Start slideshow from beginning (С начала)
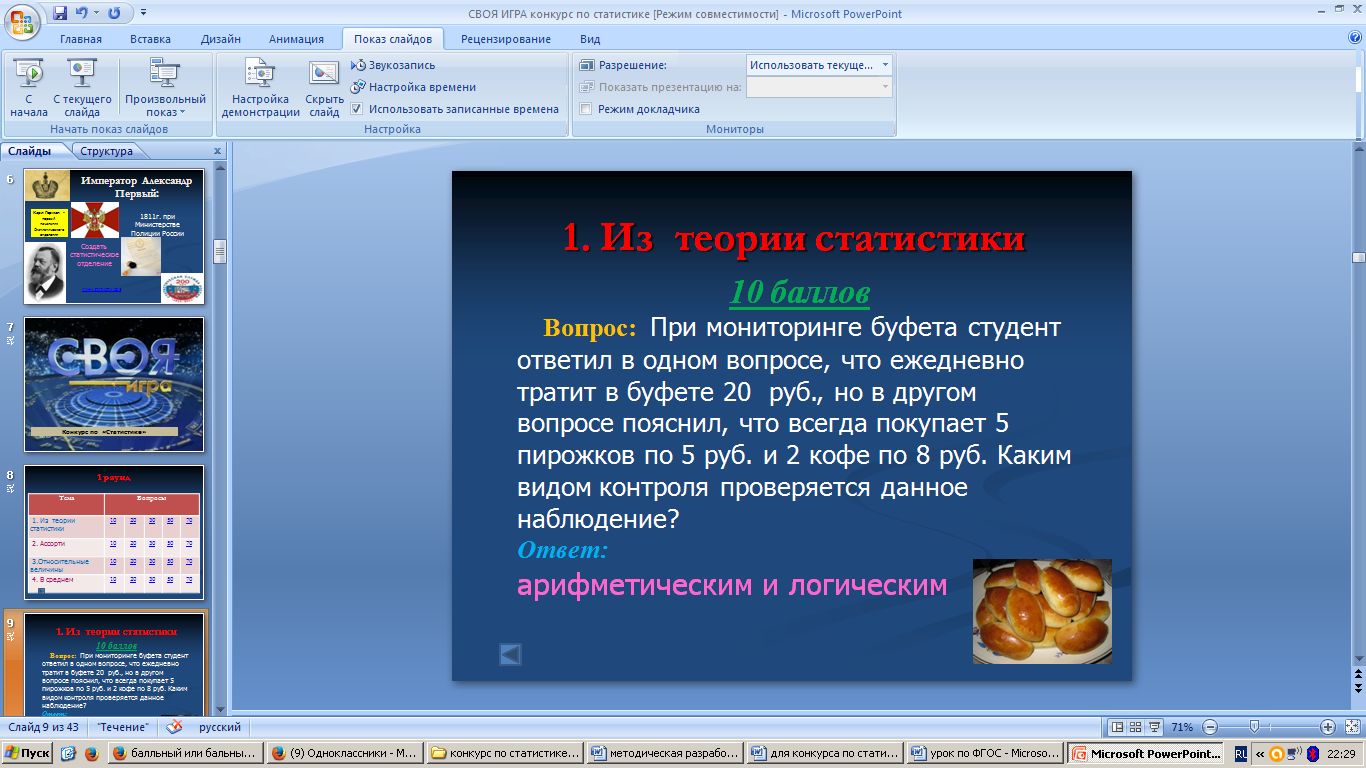 coord(29,88)
